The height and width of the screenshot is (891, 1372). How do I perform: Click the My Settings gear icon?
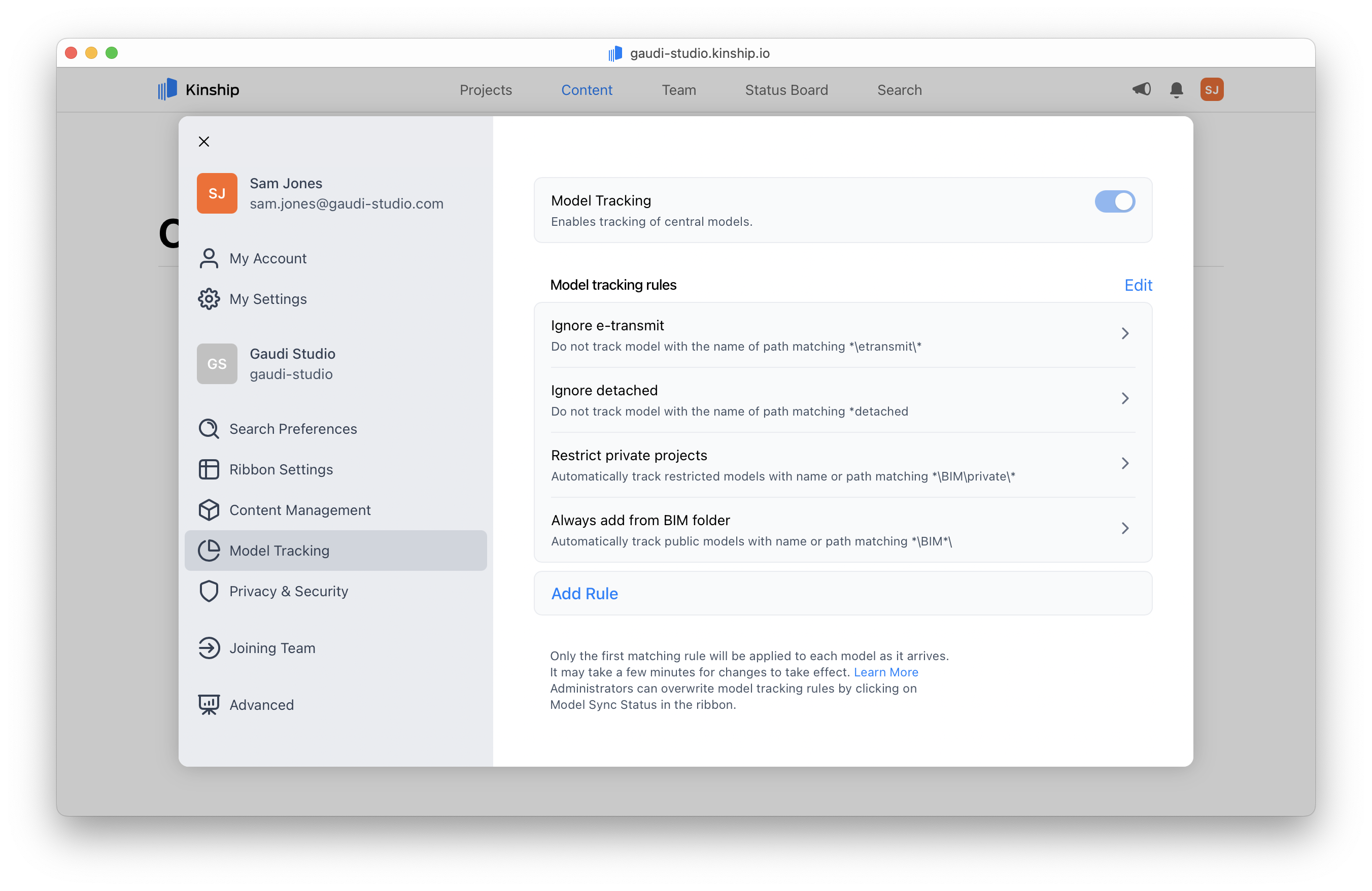tap(209, 299)
